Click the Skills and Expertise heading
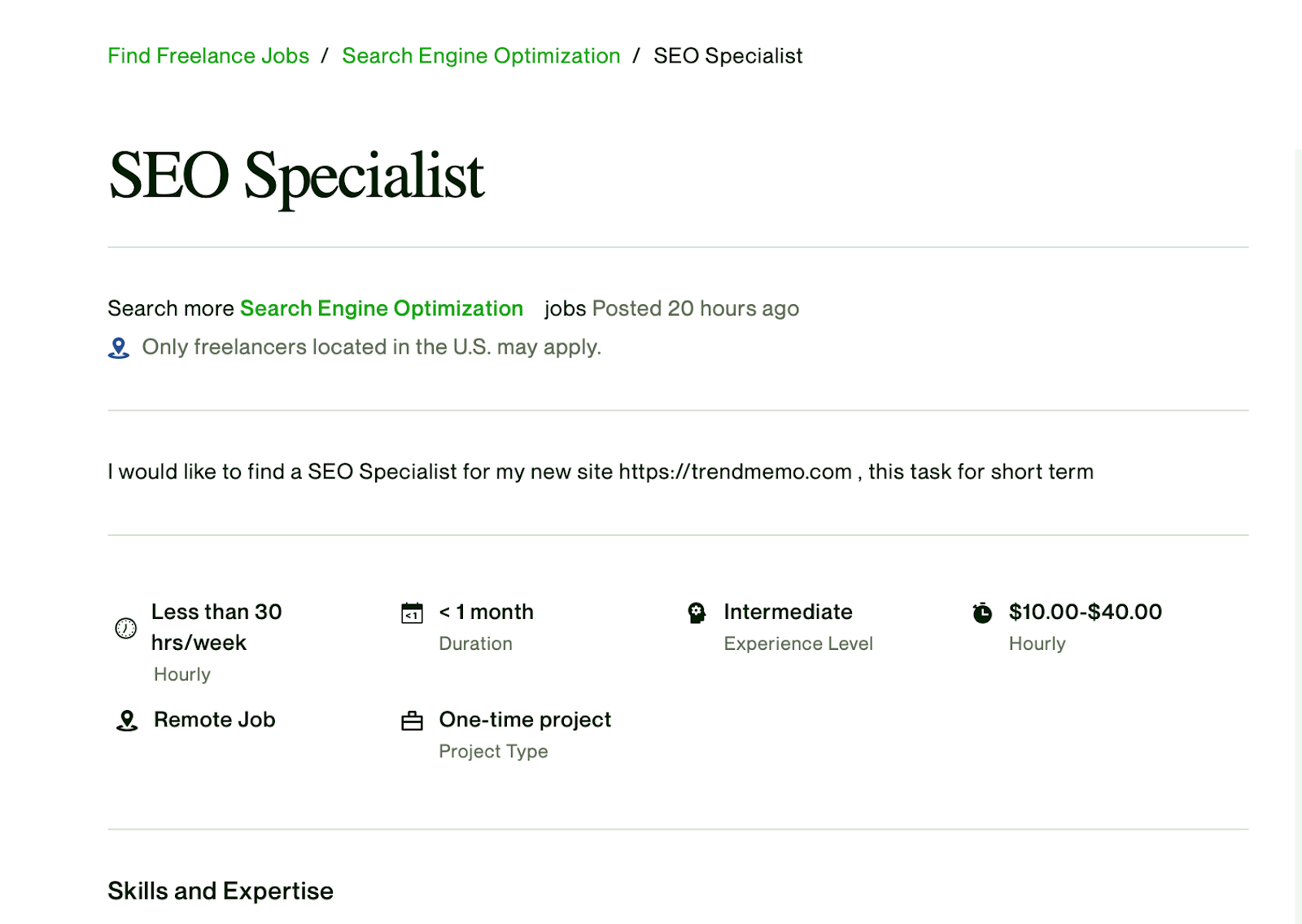The image size is (1302, 924). [221, 891]
